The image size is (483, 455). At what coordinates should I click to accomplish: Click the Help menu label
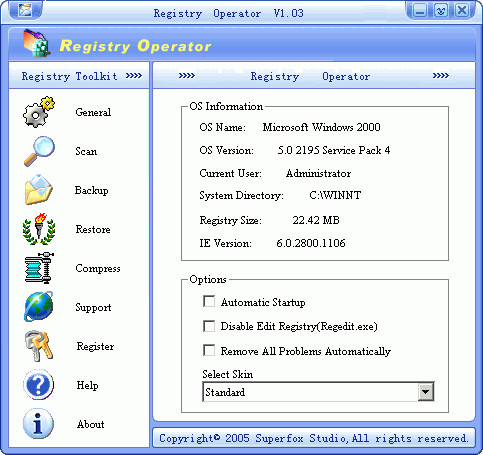pyautogui.click(x=88, y=385)
